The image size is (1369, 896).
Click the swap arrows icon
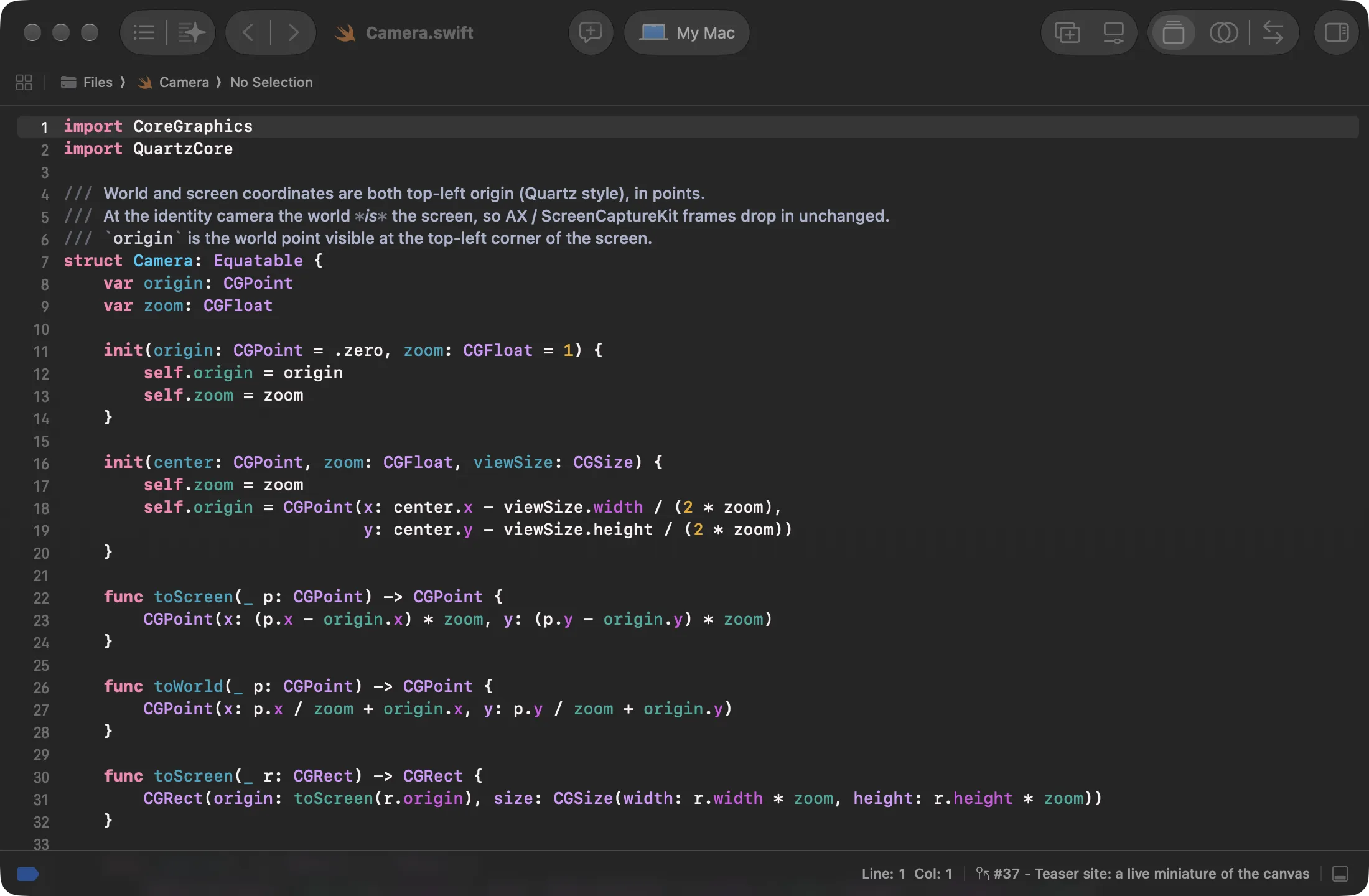click(x=1273, y=32)
